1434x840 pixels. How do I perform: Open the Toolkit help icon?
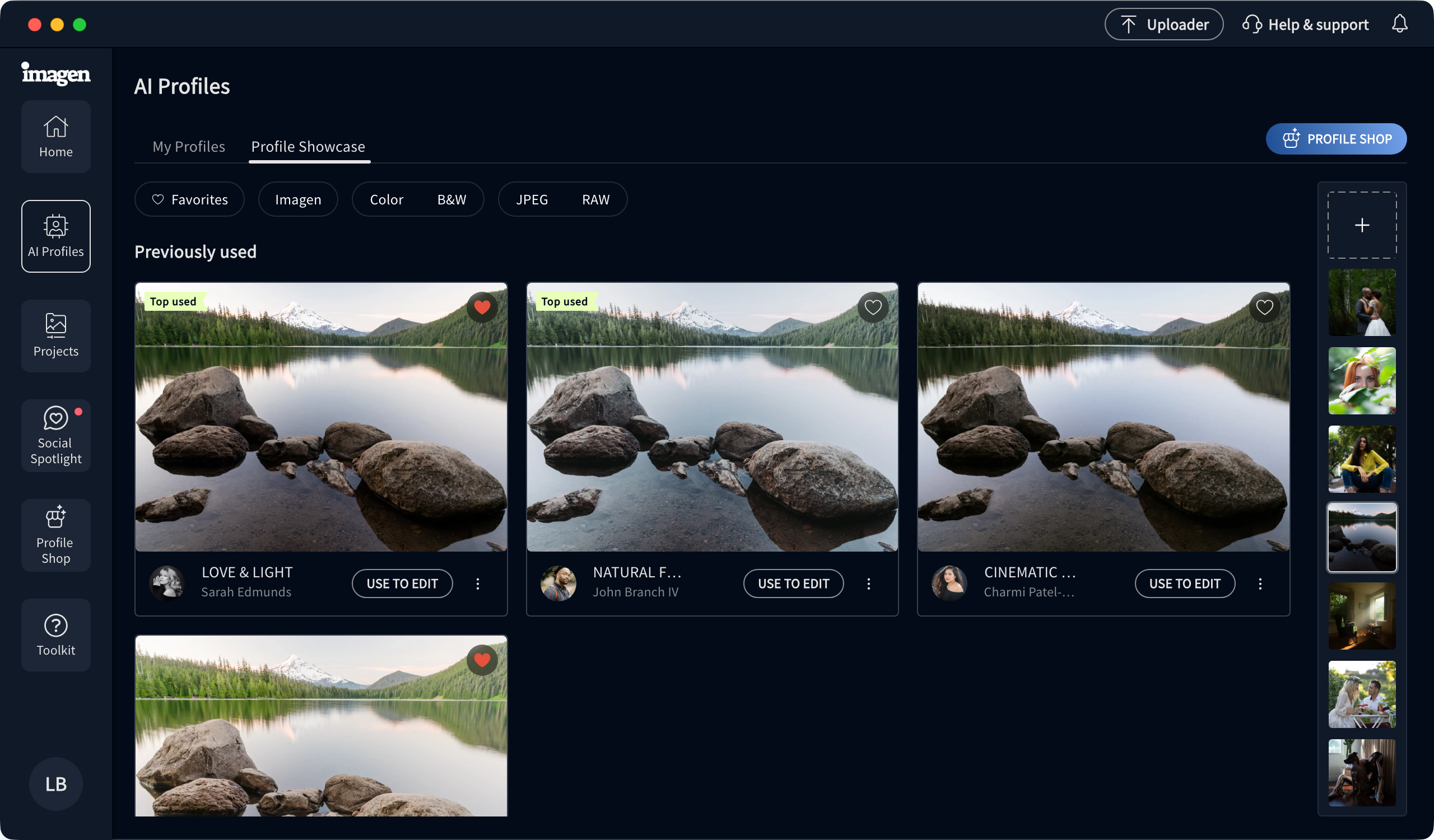tap(56, 634)
